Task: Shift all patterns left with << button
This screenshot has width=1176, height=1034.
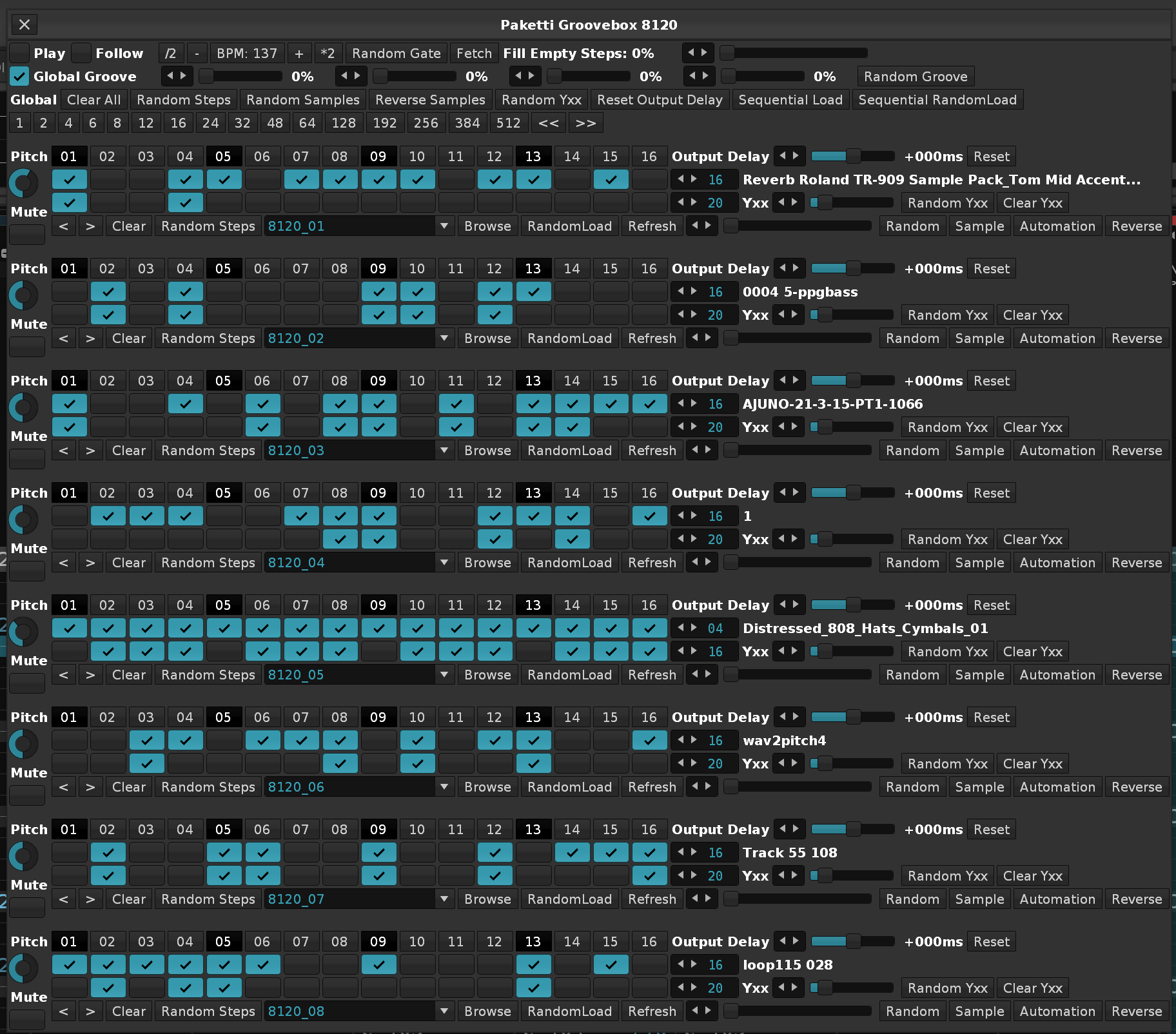Action: click(549, 123)
